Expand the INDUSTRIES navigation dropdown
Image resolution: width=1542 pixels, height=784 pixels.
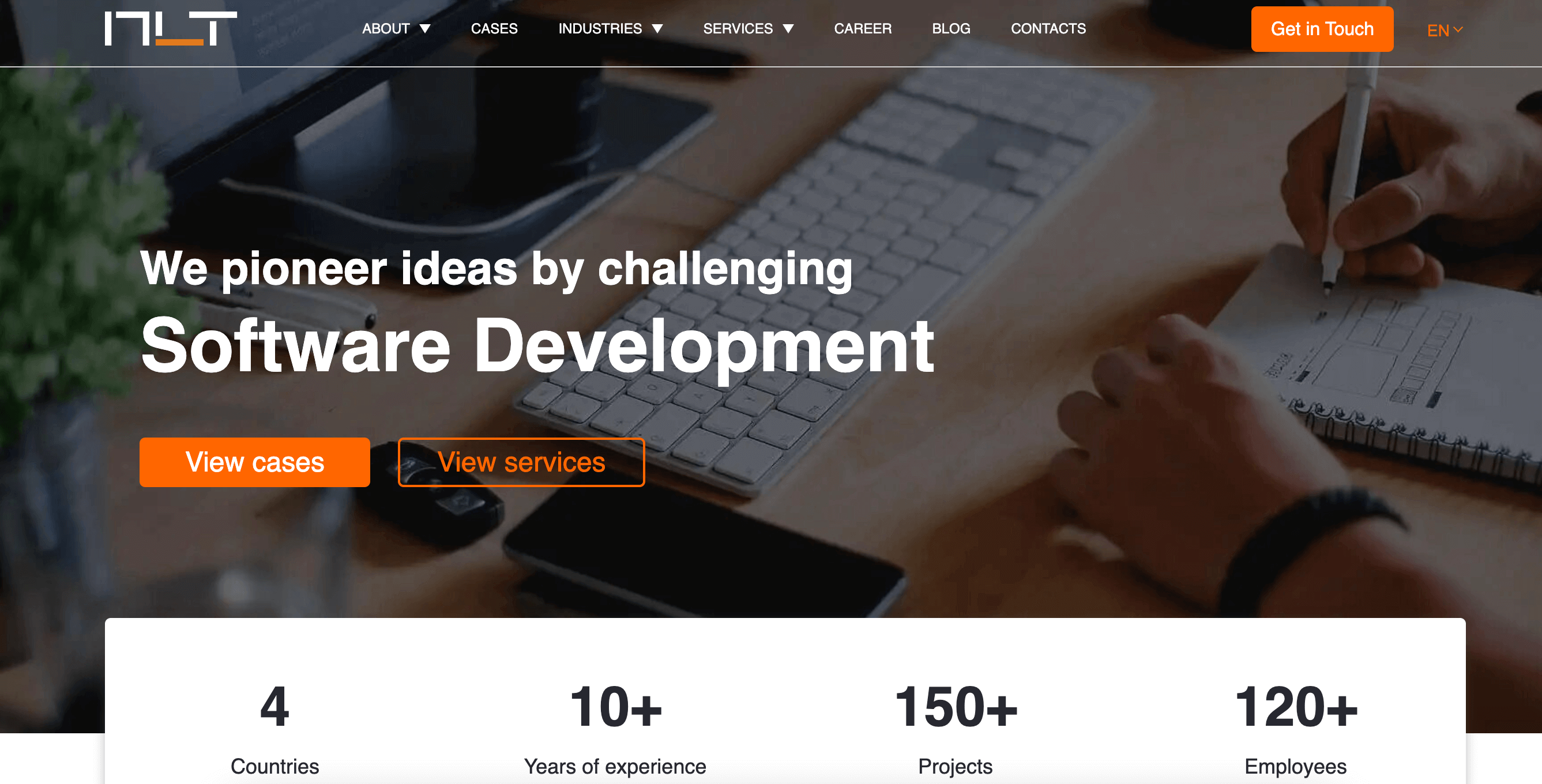[x=610, y=28]
